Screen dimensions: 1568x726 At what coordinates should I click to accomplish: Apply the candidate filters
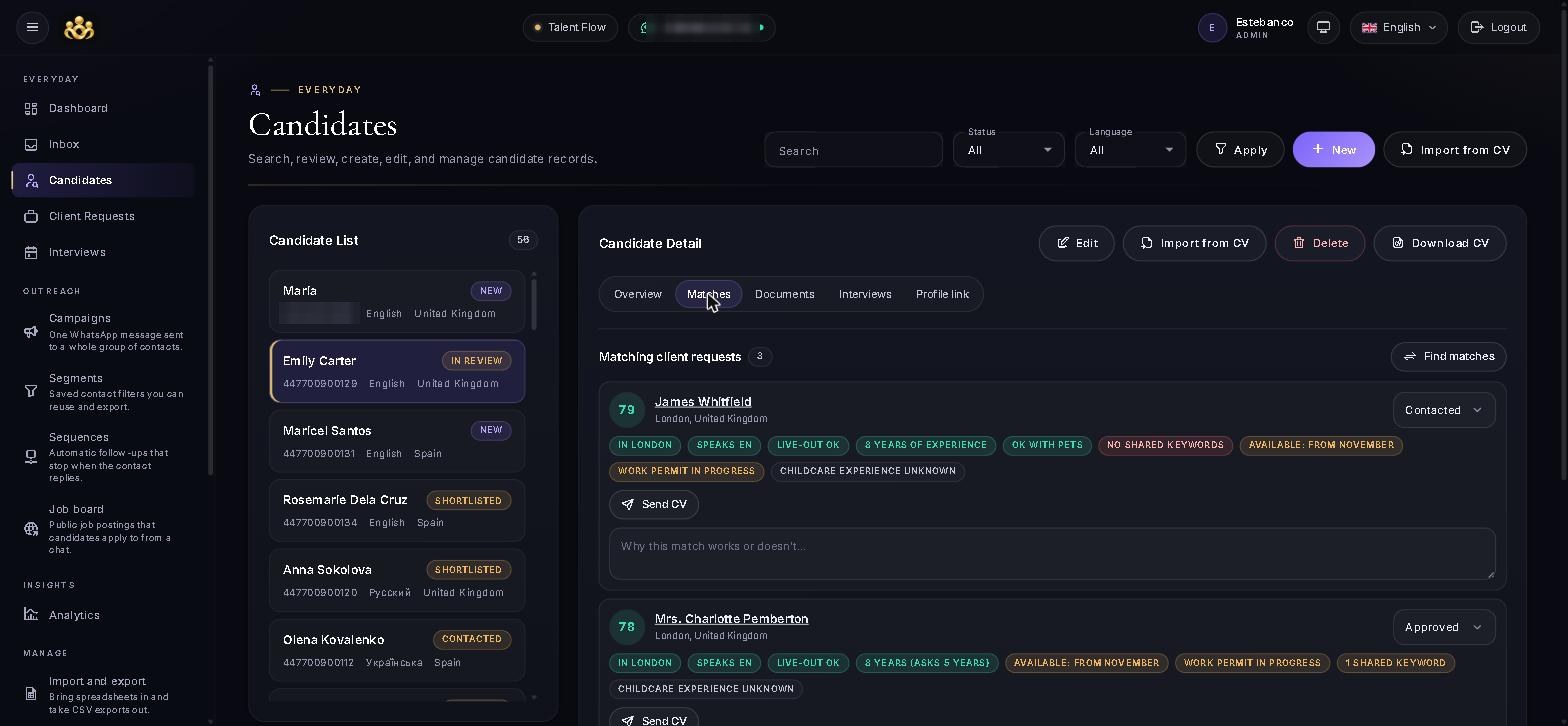tap(1240, 150)
